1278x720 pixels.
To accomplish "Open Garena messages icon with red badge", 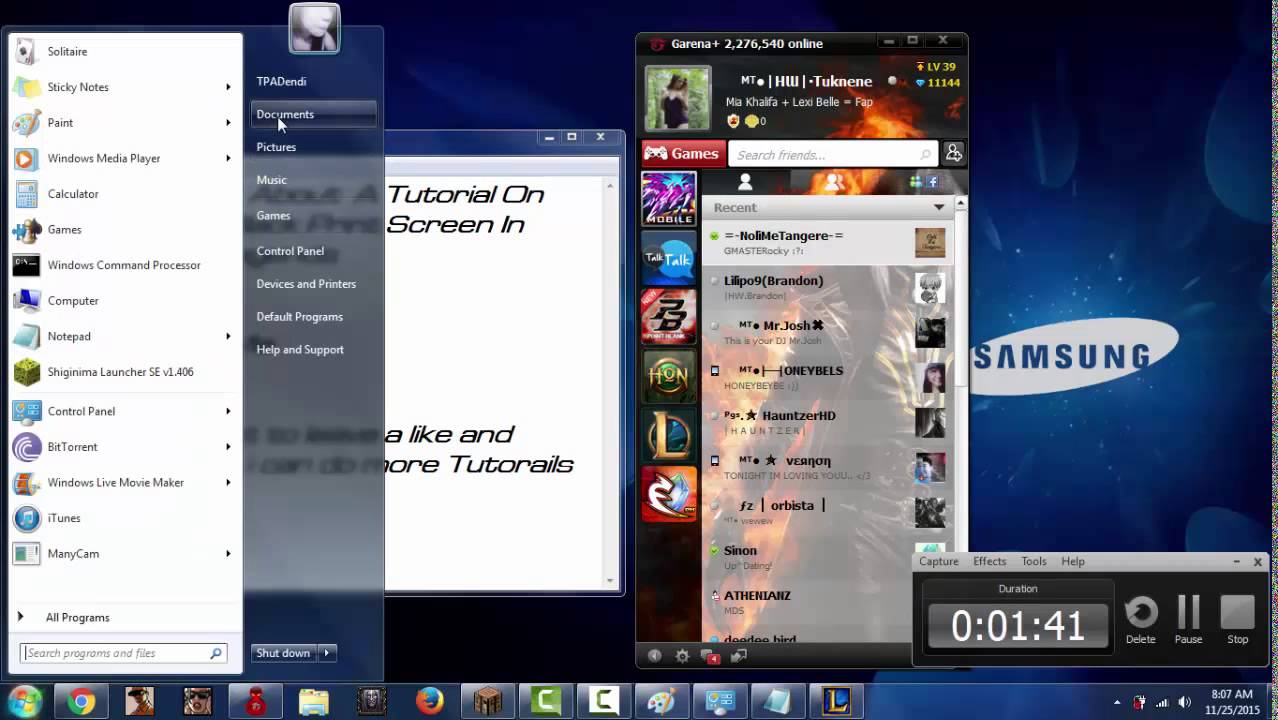I will pos(711,656).
